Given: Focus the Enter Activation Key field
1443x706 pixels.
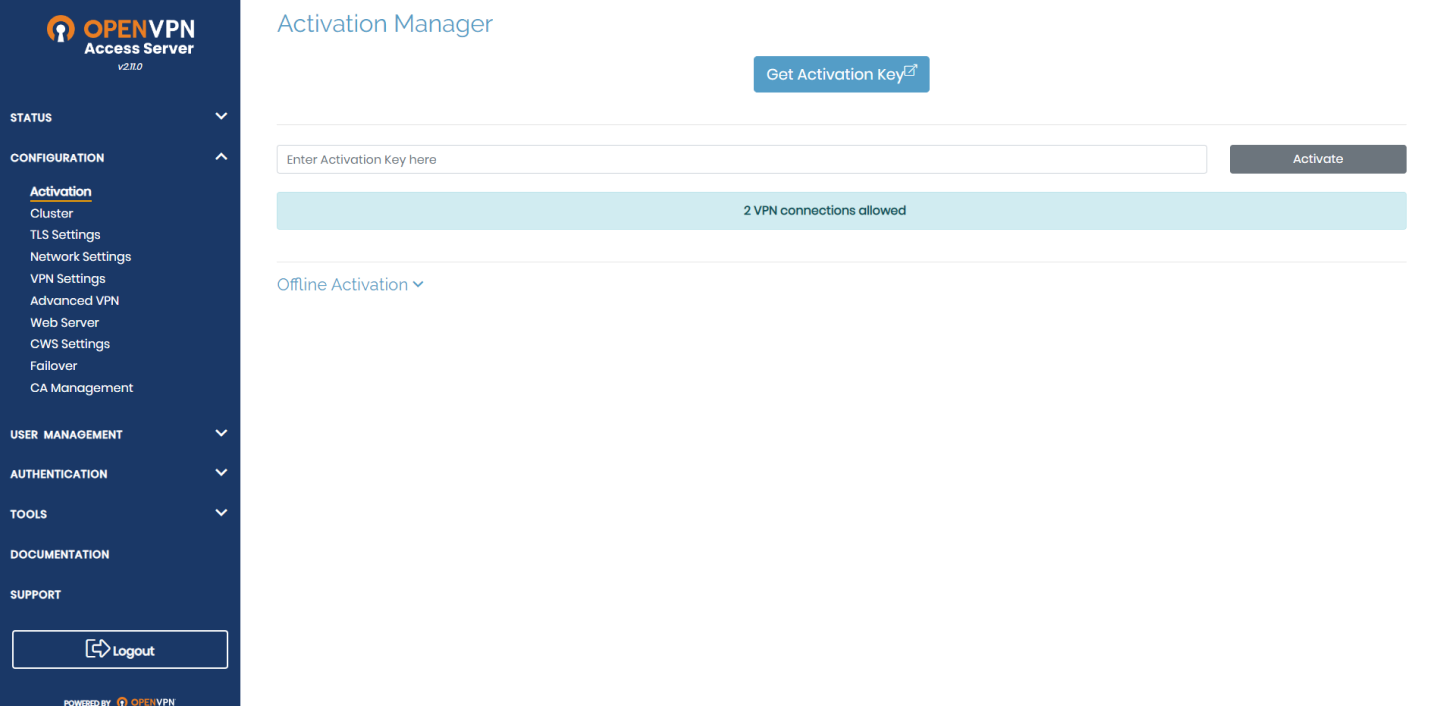Looking at the screenshot, I should (x=742, y=159).
